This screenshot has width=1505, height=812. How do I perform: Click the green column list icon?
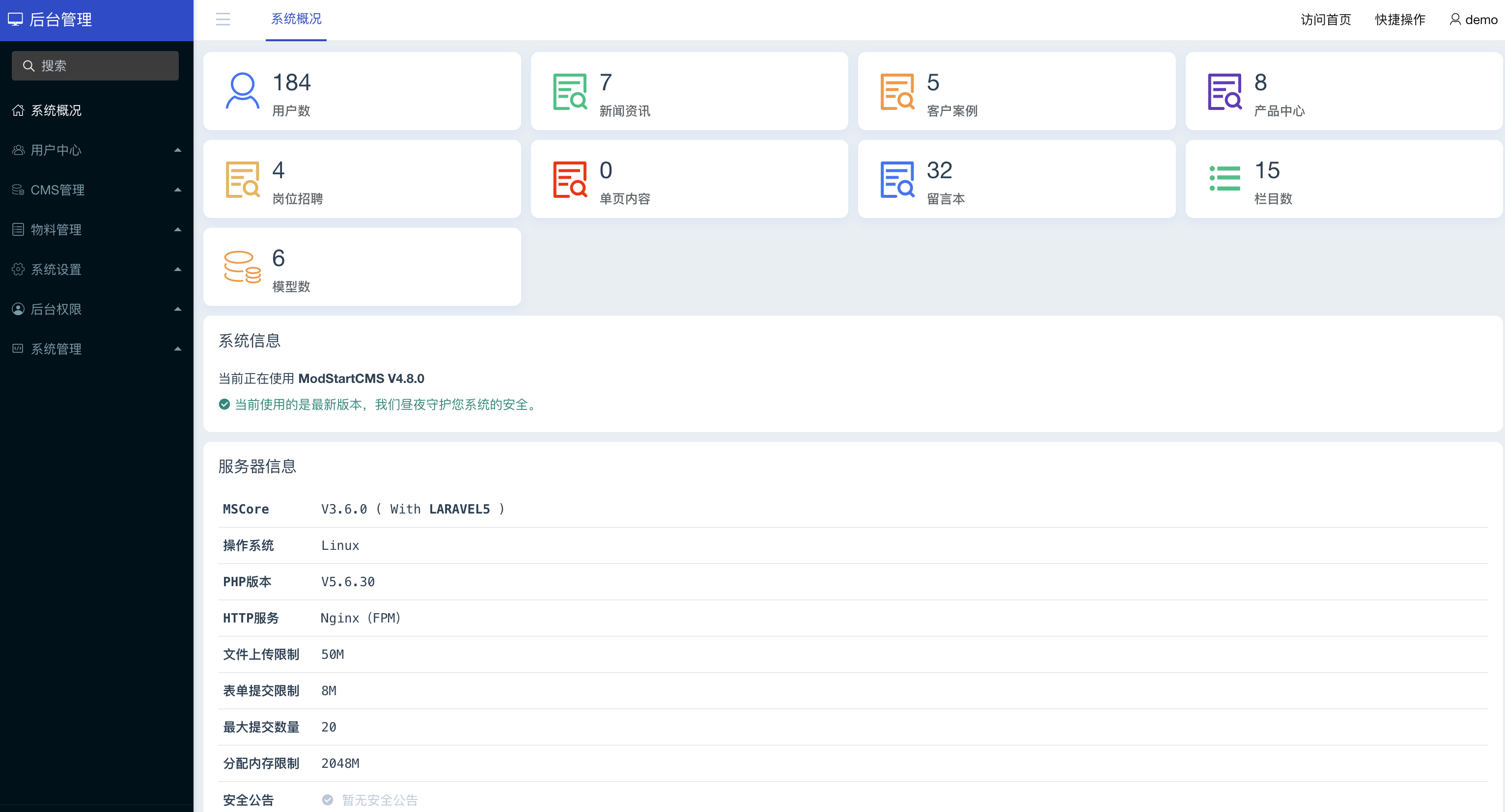1224,178
